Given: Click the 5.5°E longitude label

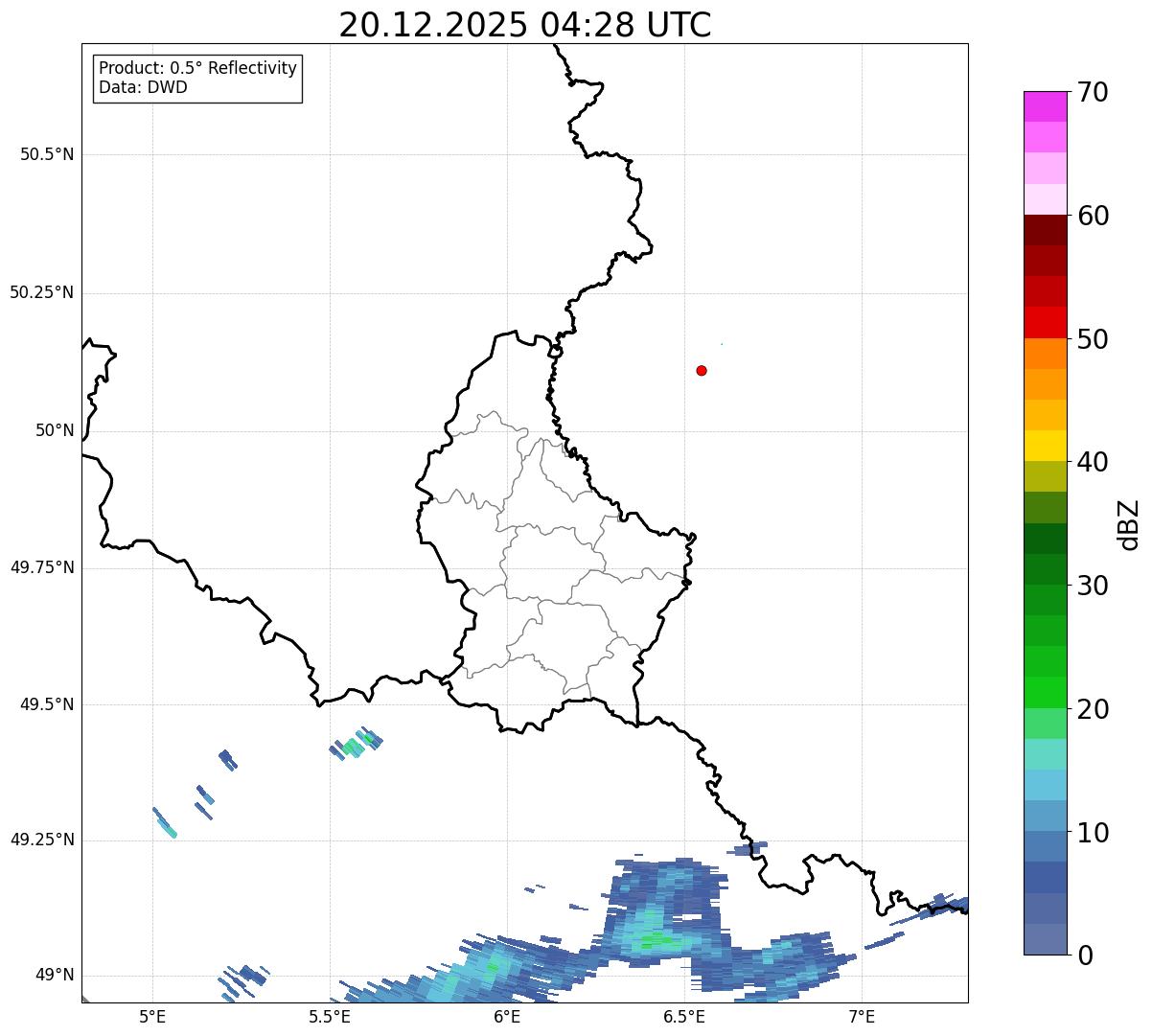Looking at the screenshot, I should coord(330,1017).
